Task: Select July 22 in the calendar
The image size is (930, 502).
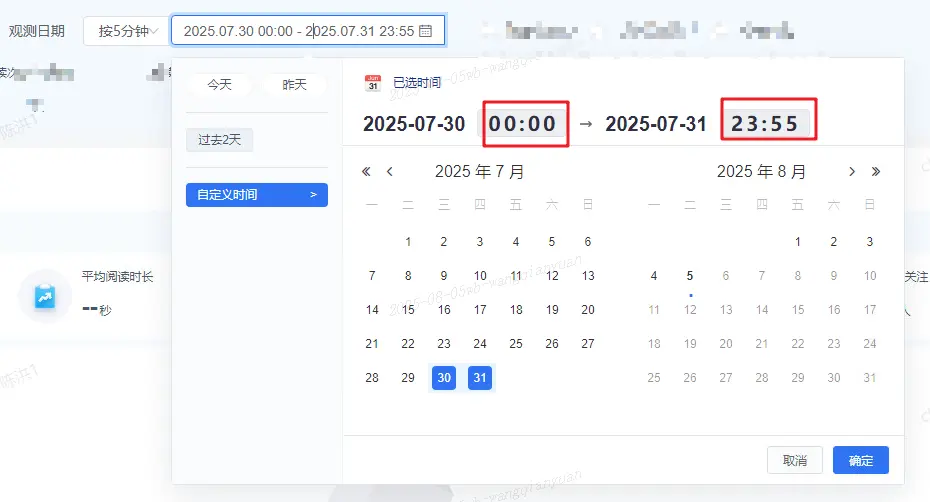Action: [408, 344]
